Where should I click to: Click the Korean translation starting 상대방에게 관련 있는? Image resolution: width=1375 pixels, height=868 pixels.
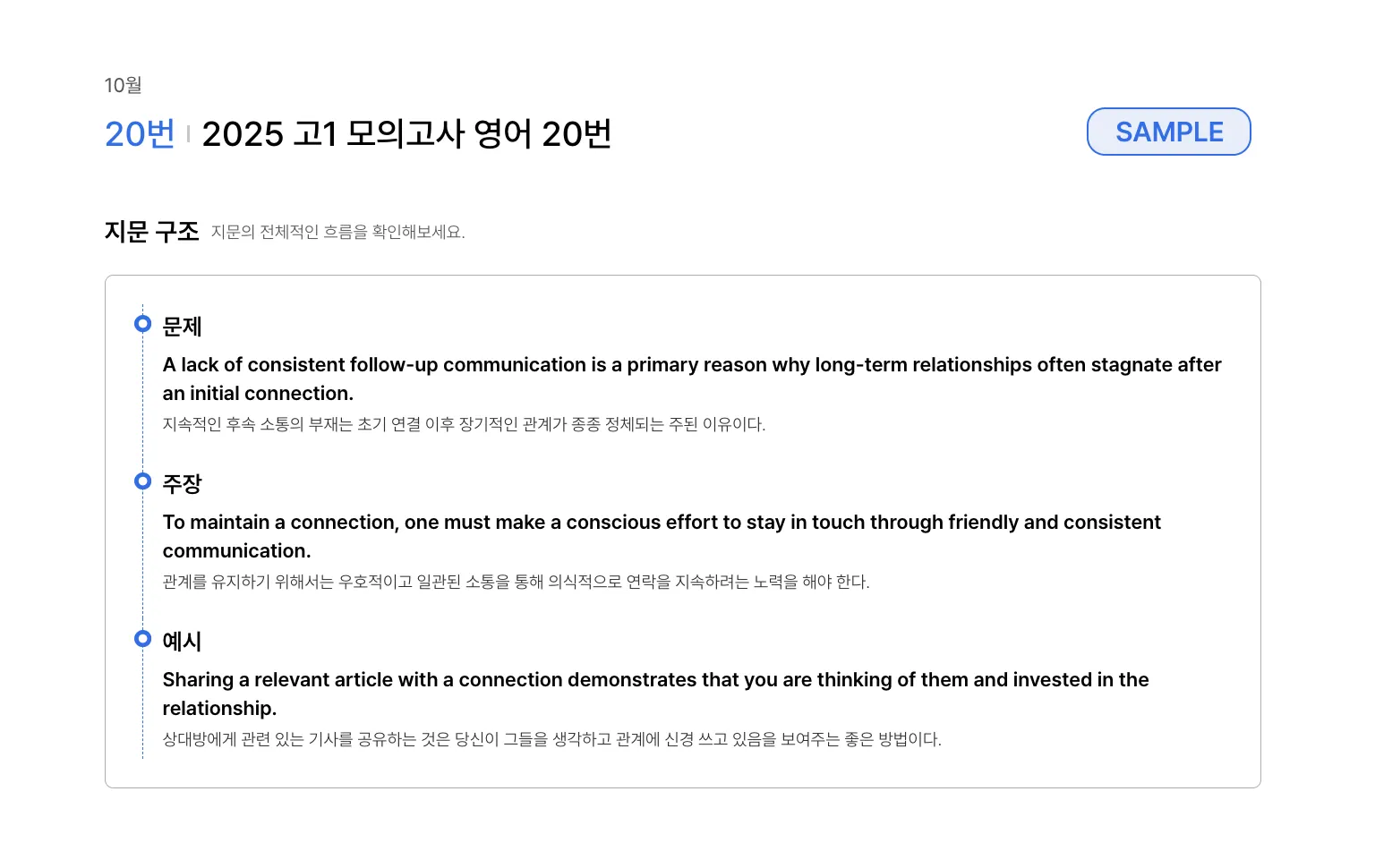point(551,739)
